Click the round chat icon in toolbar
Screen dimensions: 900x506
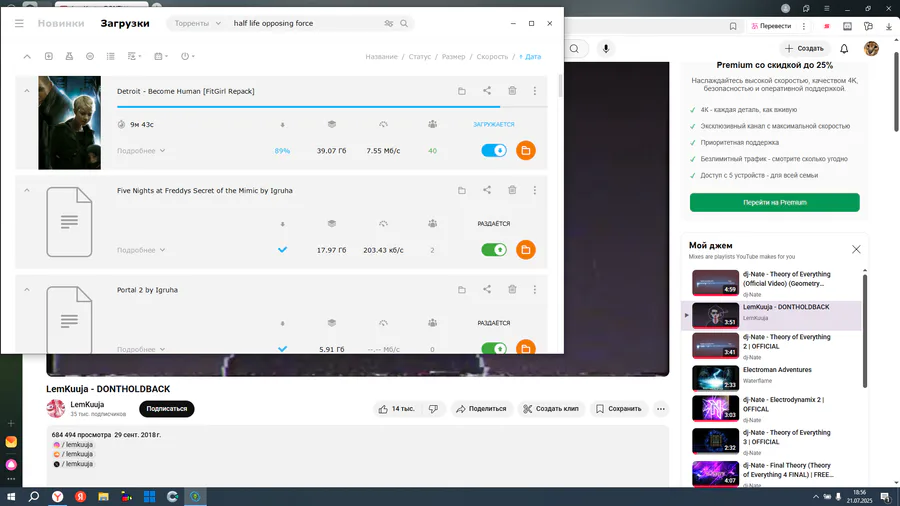click(90, 56)
